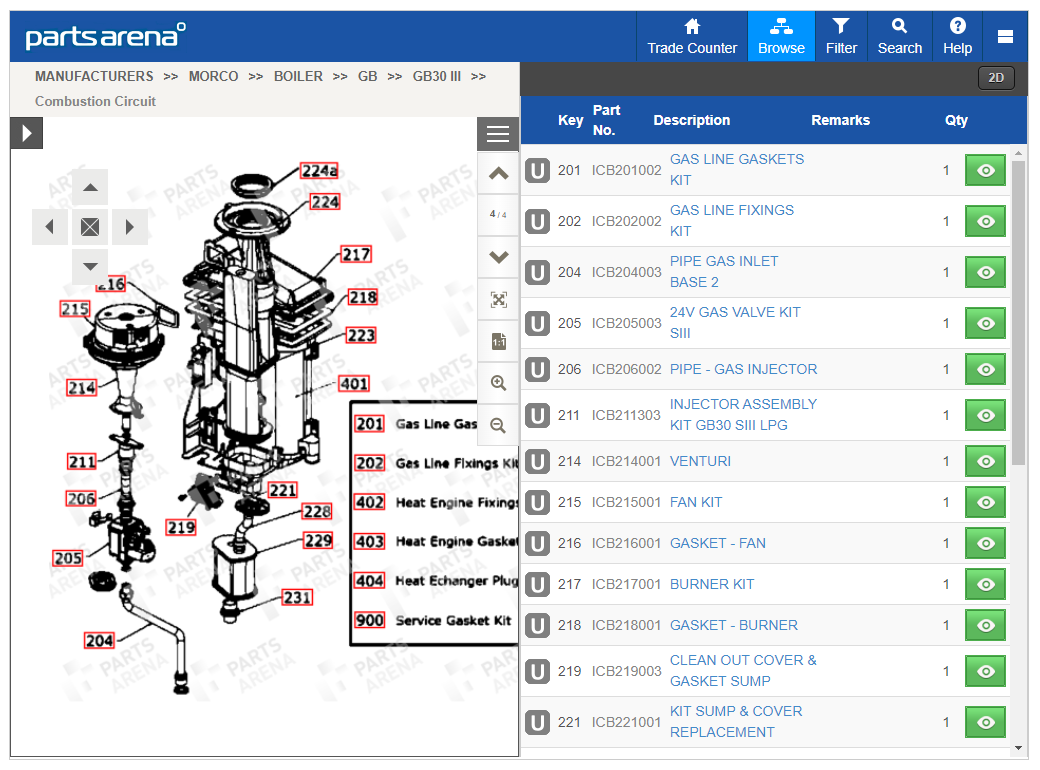Screen dimensions: 1040x770
Task: Sort parts list by Qty column
Action: (x=956, y=120)
